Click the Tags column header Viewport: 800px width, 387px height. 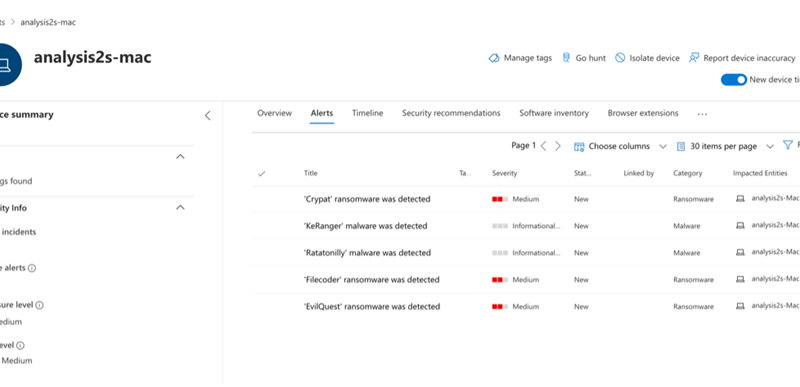point(465,173)
